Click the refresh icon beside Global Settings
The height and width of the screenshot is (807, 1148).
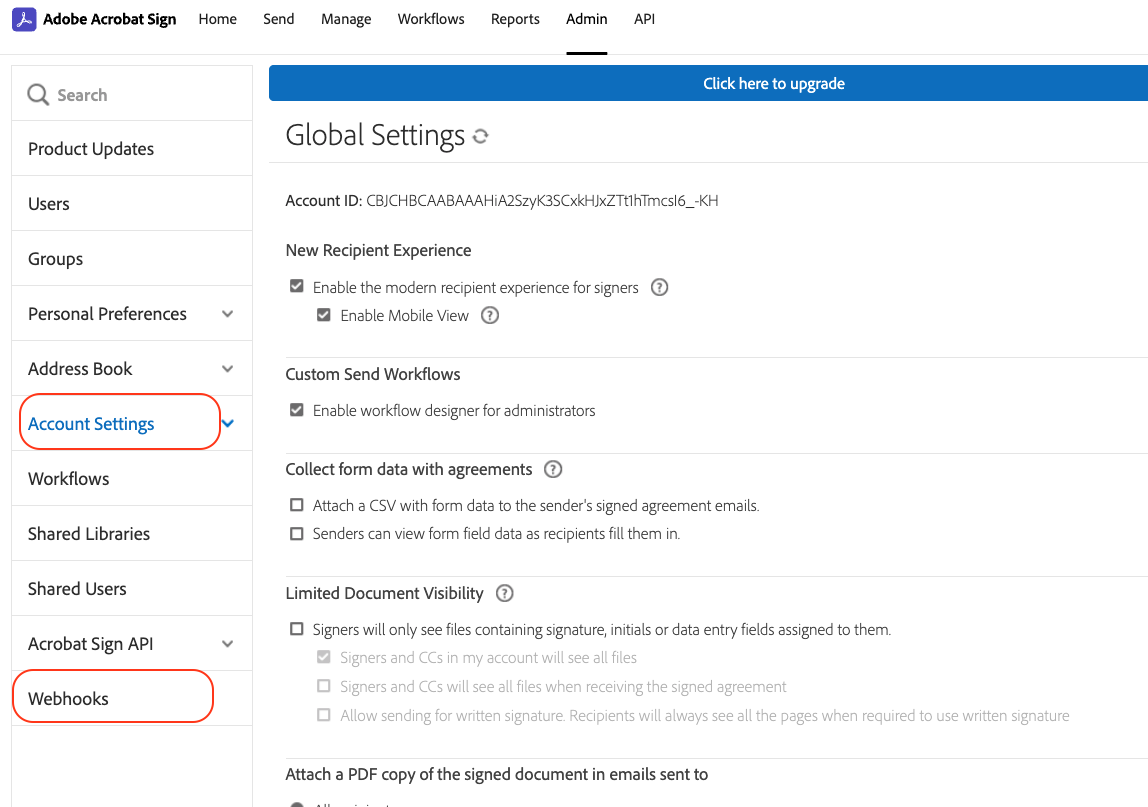click(x=480, y=136)
